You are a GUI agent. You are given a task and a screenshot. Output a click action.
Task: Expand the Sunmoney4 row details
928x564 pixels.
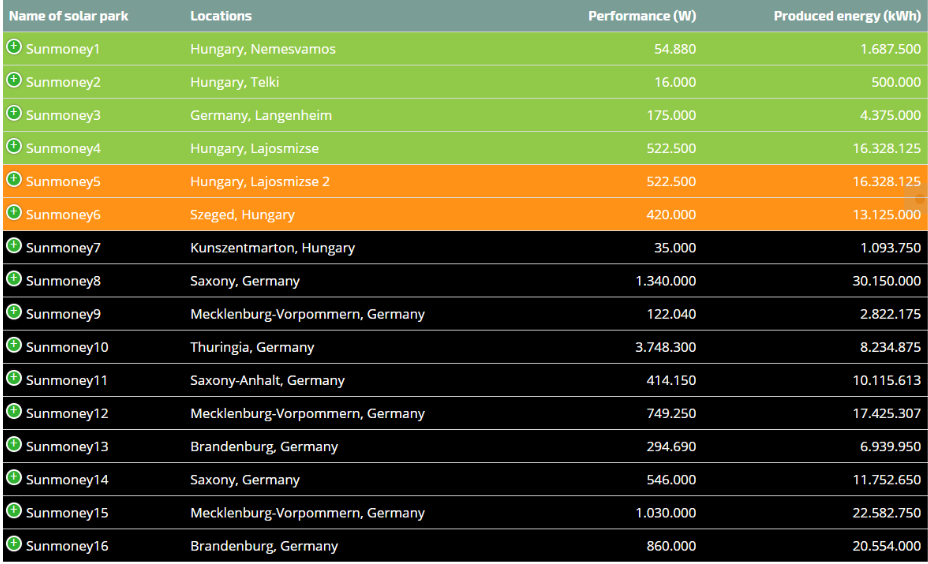[x=14, y=146]
